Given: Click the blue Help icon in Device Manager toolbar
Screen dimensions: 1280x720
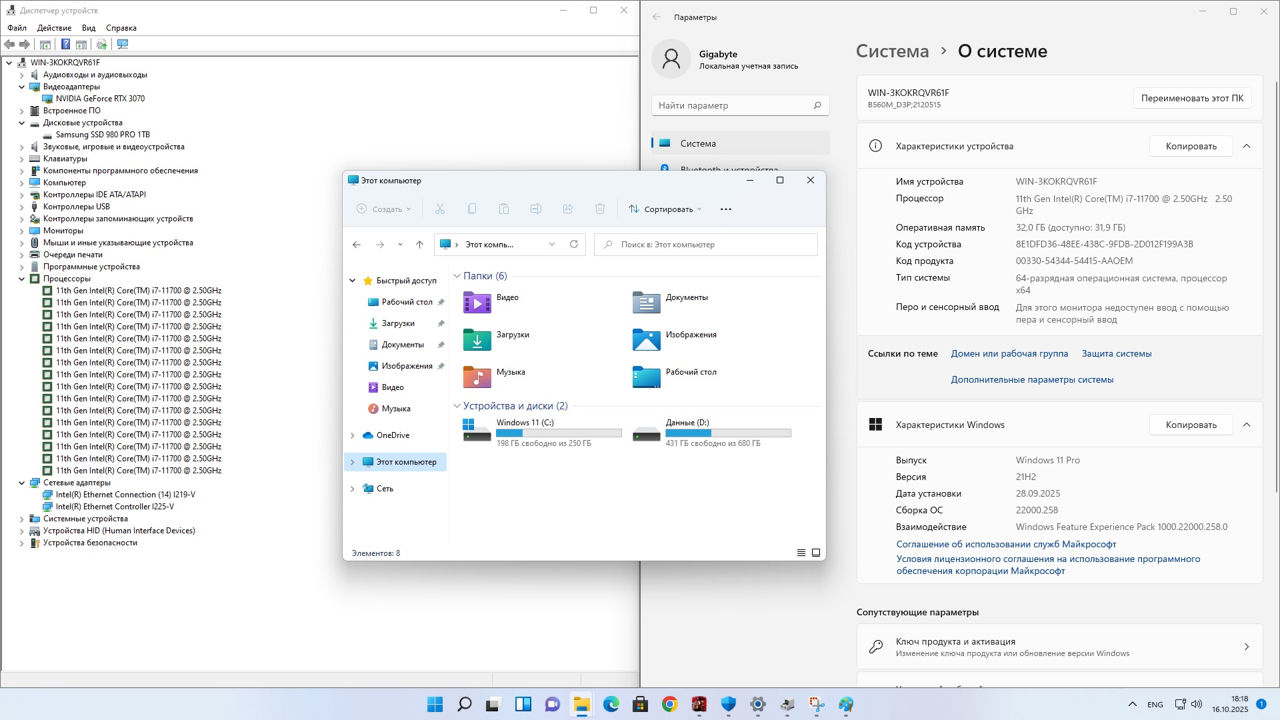Looking at the screenshot, I should click(65, 44).
